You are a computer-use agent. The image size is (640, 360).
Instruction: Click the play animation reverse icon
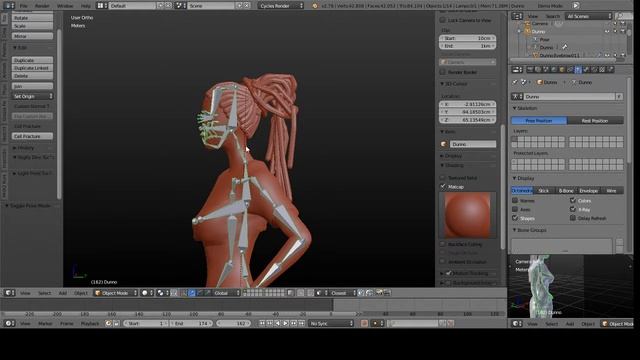point(278,323)
